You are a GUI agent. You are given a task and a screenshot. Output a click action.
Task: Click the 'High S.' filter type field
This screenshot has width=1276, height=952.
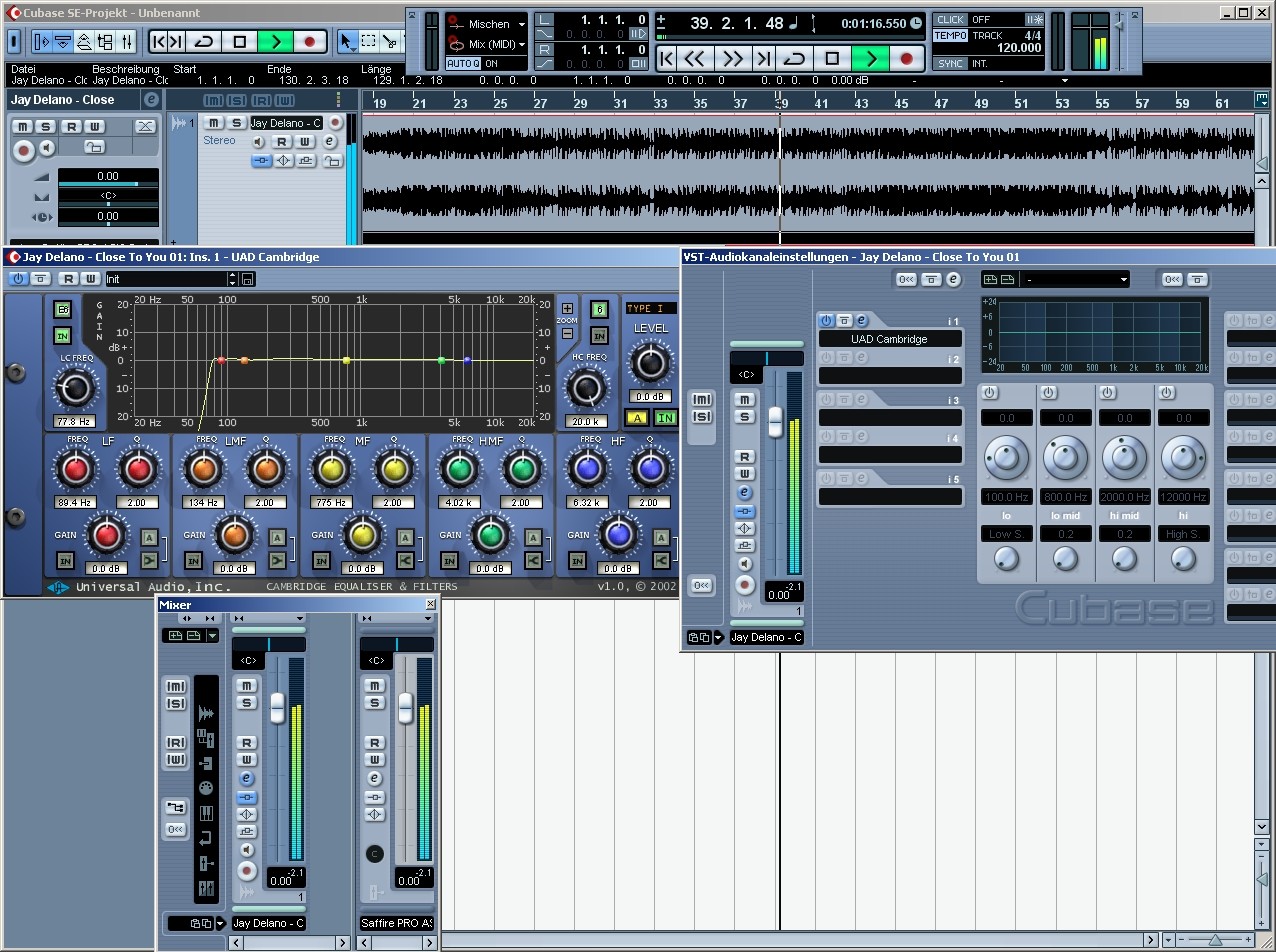(1184, 534)
